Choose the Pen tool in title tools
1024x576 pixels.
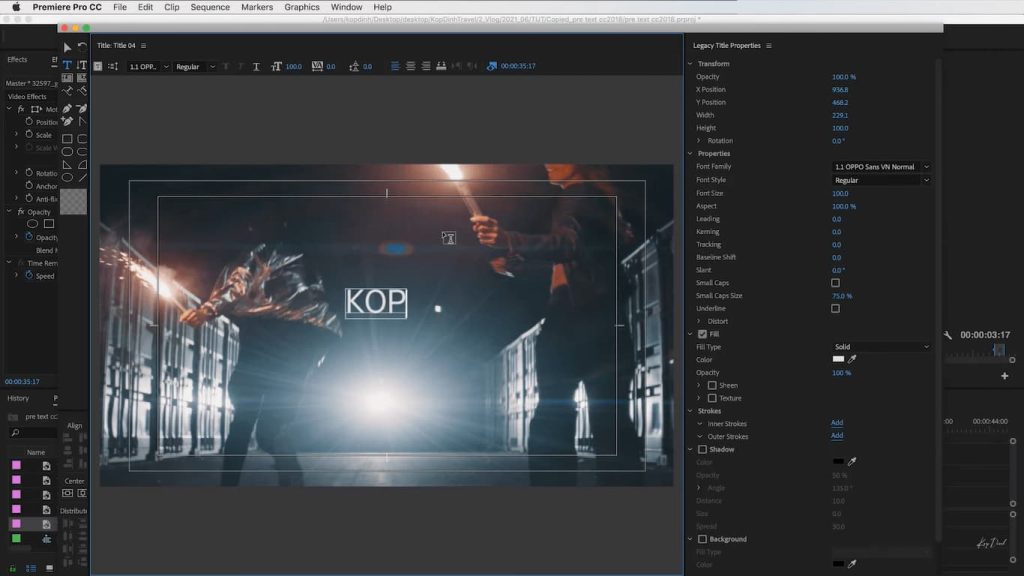tap(67, 108)
